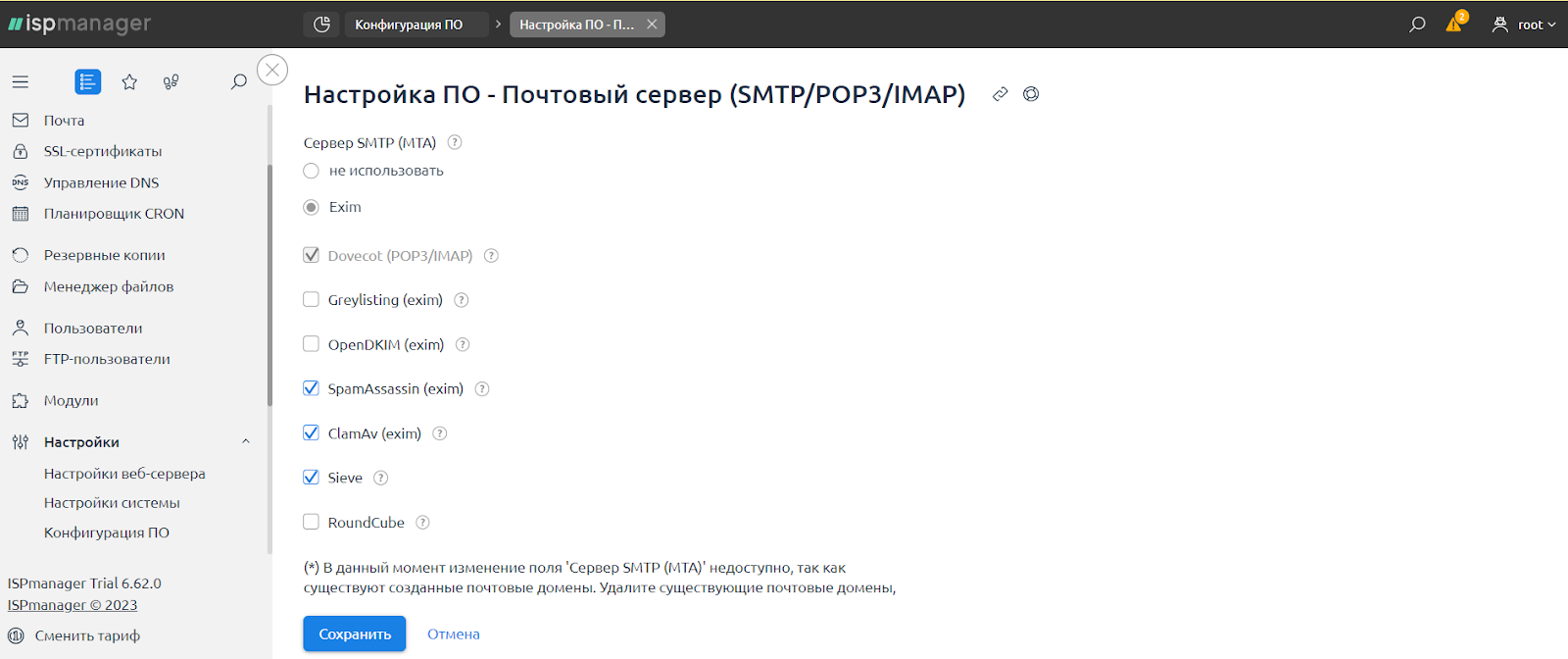This screenshot has width=1568, height=659.
Task: Collapse the Настройки section chevron
Action: tap(246, 442)
